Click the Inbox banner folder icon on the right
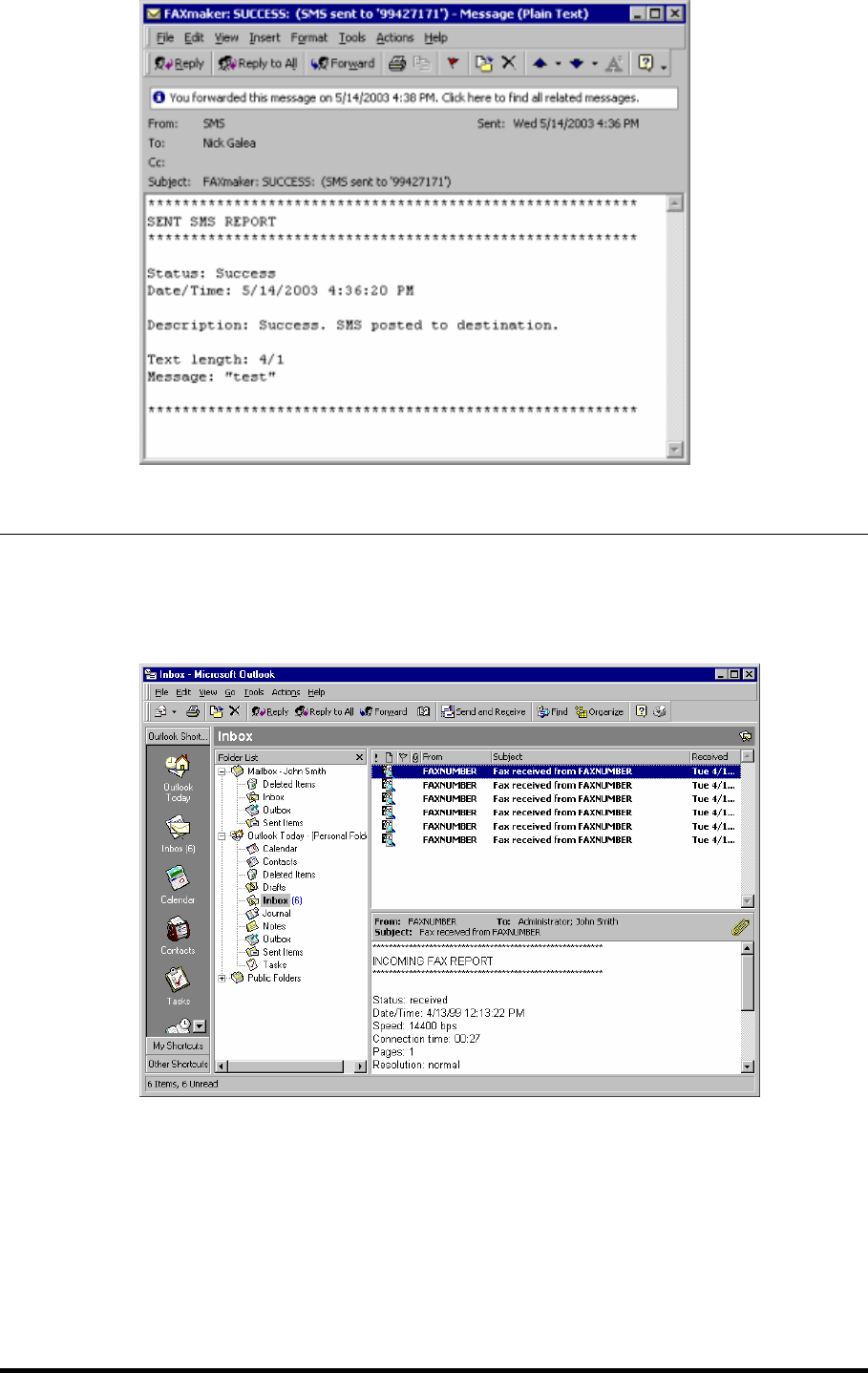The image size is (868, 1373). tap(745, 736)
